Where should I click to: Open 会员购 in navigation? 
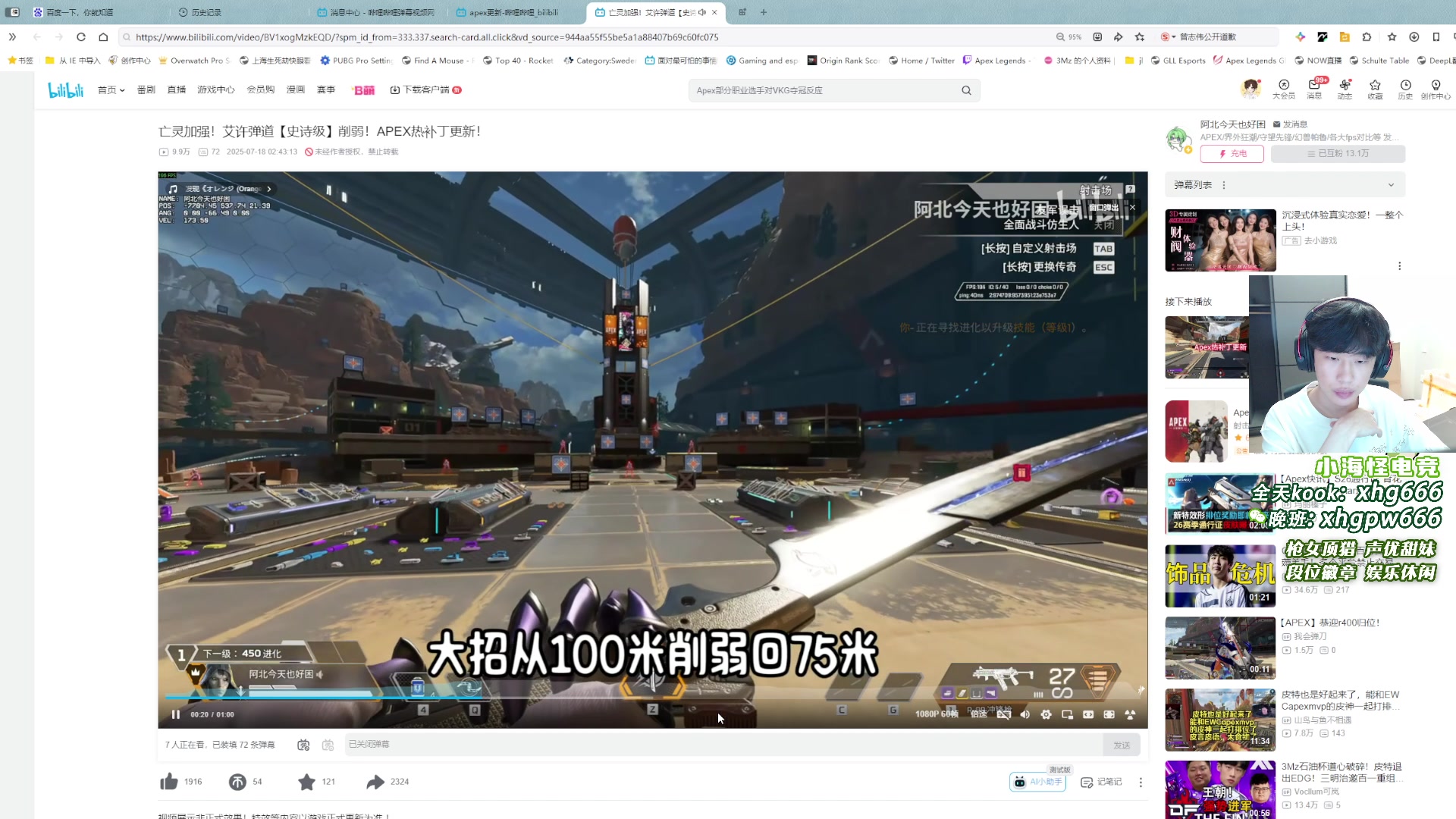260,90
